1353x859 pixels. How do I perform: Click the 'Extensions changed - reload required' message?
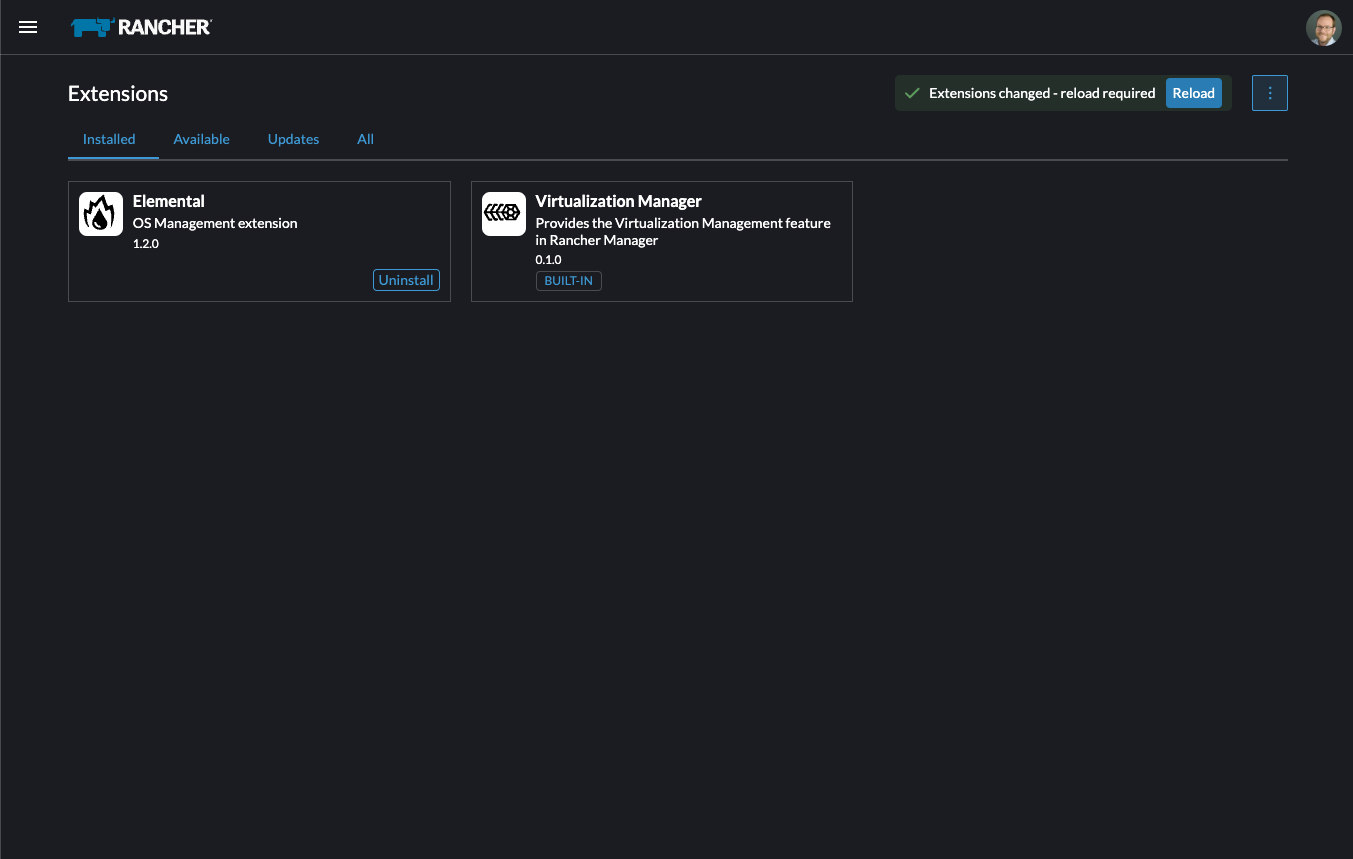pyautogui.click(x=1041, y=93)
